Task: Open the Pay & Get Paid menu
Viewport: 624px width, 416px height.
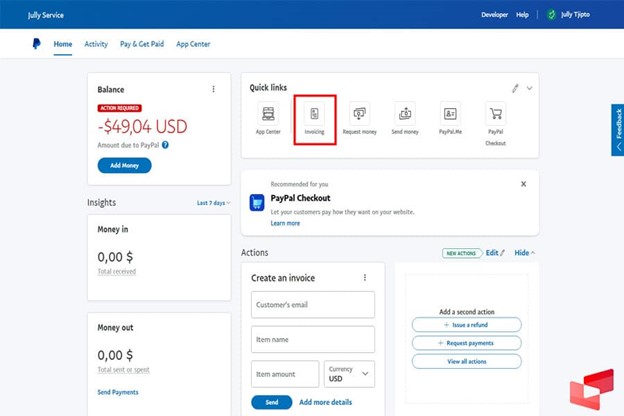Action: [x=142, y=44]
